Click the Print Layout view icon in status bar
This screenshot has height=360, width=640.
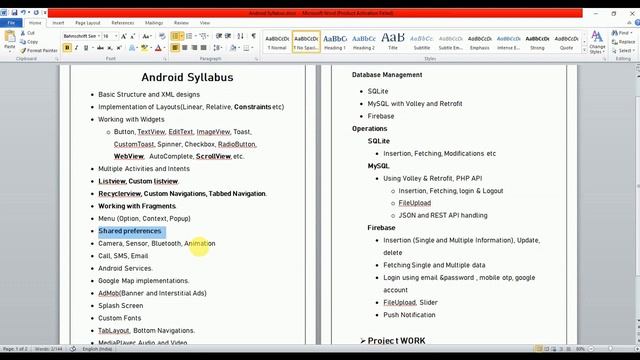coord(538,349)
